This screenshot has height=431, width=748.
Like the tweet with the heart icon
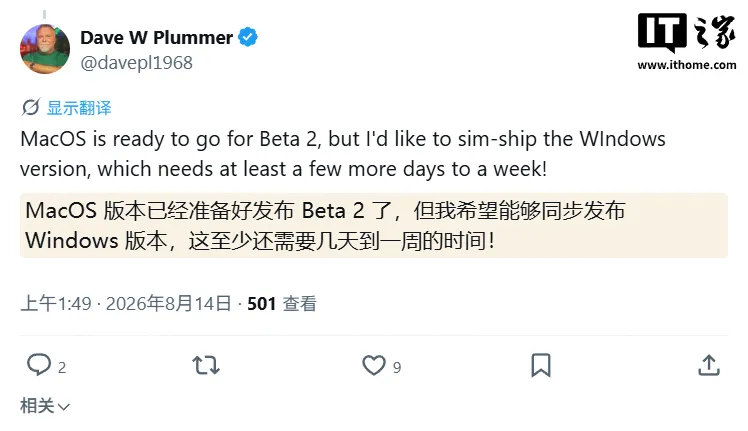(374, 366)
